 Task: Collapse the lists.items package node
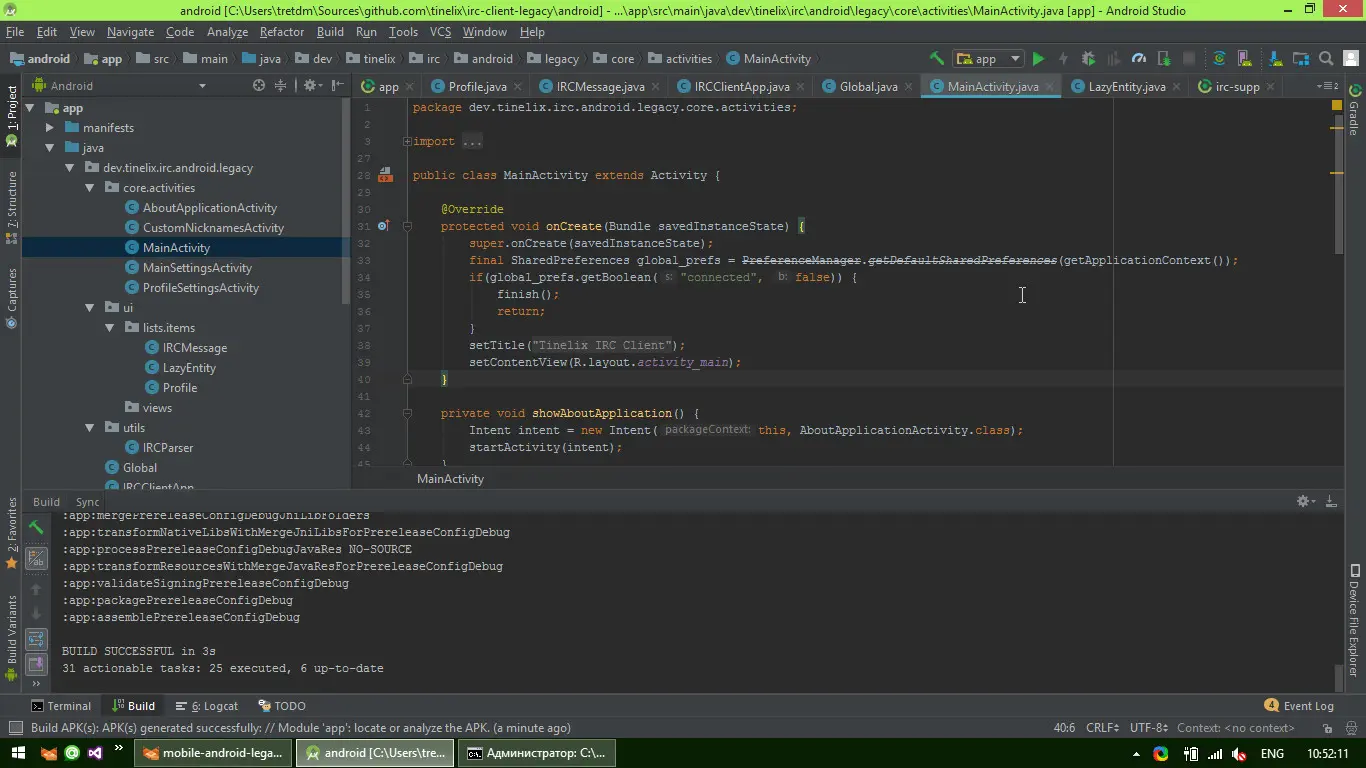click(x=109, y=328)
